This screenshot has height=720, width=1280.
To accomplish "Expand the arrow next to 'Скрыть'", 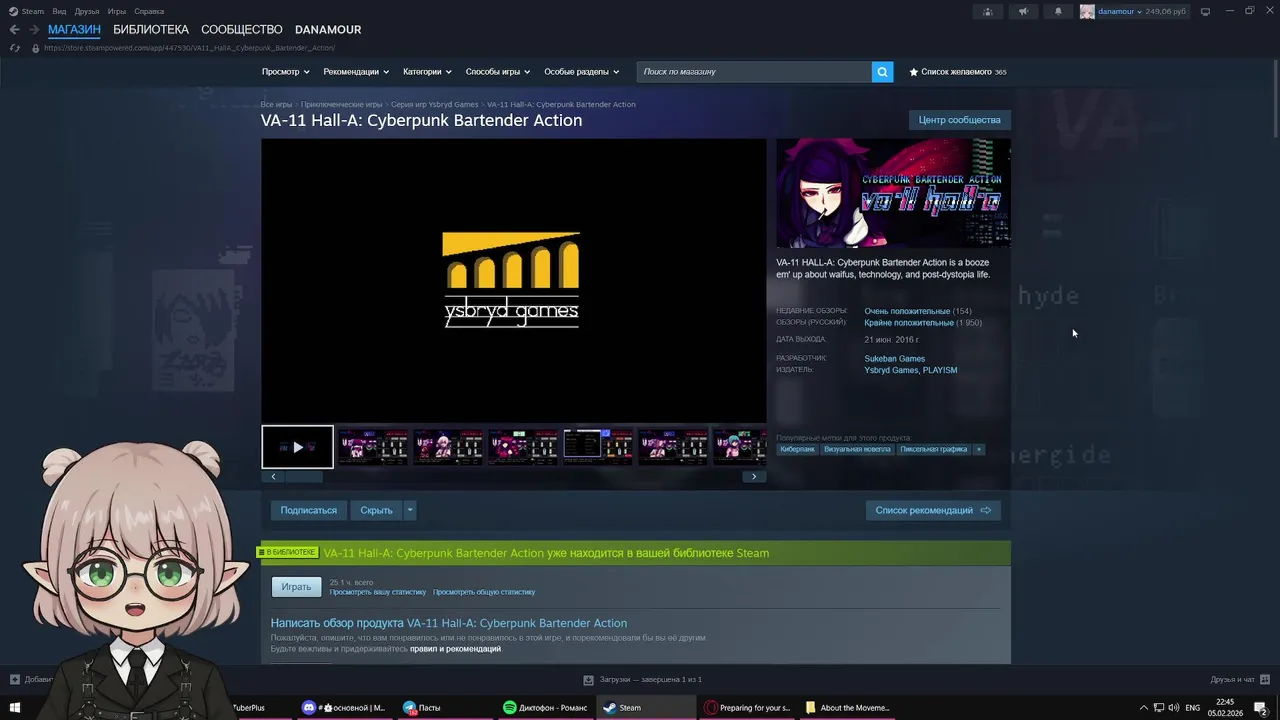I will click(410, 510).
